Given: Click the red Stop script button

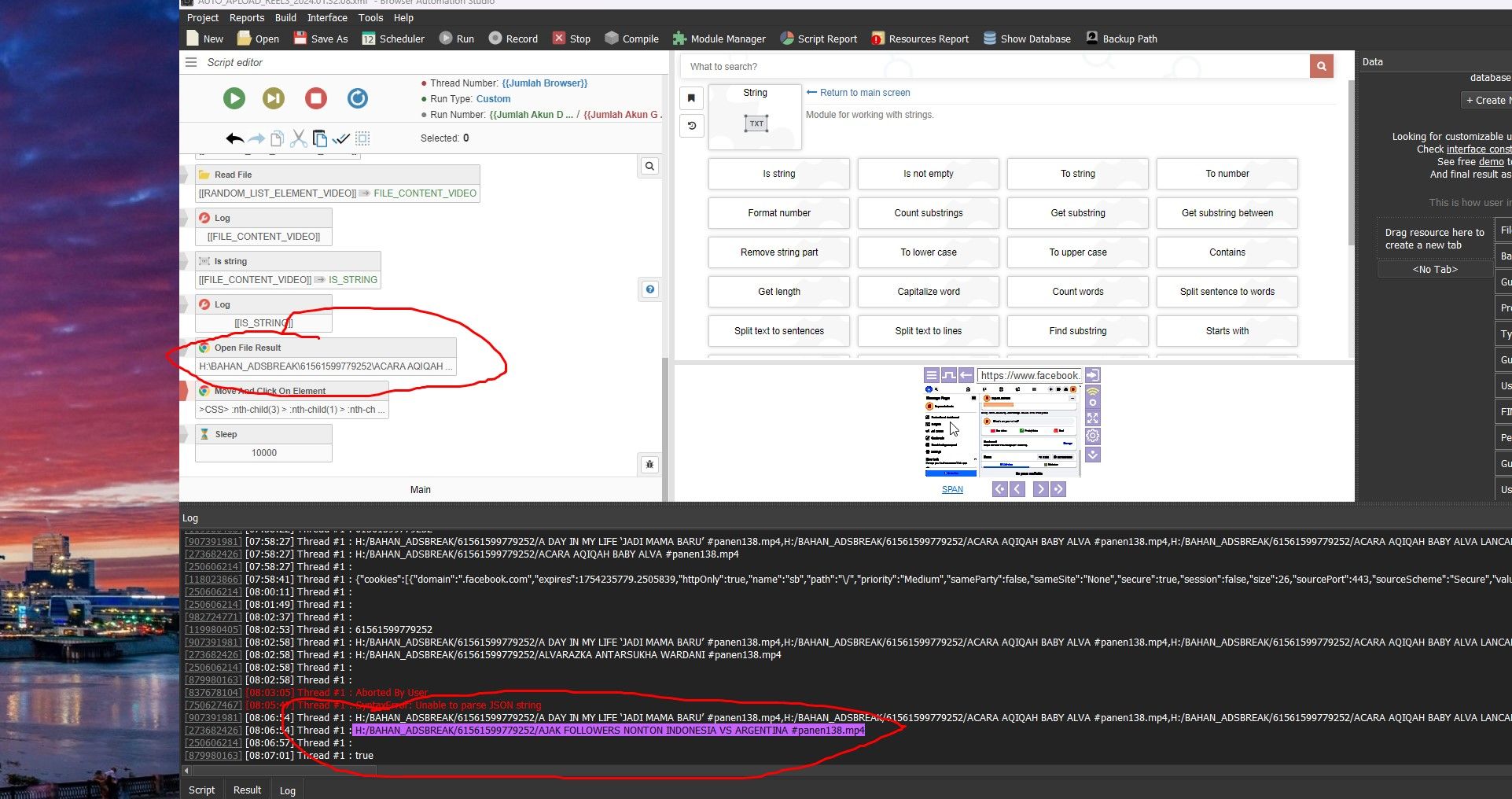Looking at the screenshot, I should click(x=316, y=98).
